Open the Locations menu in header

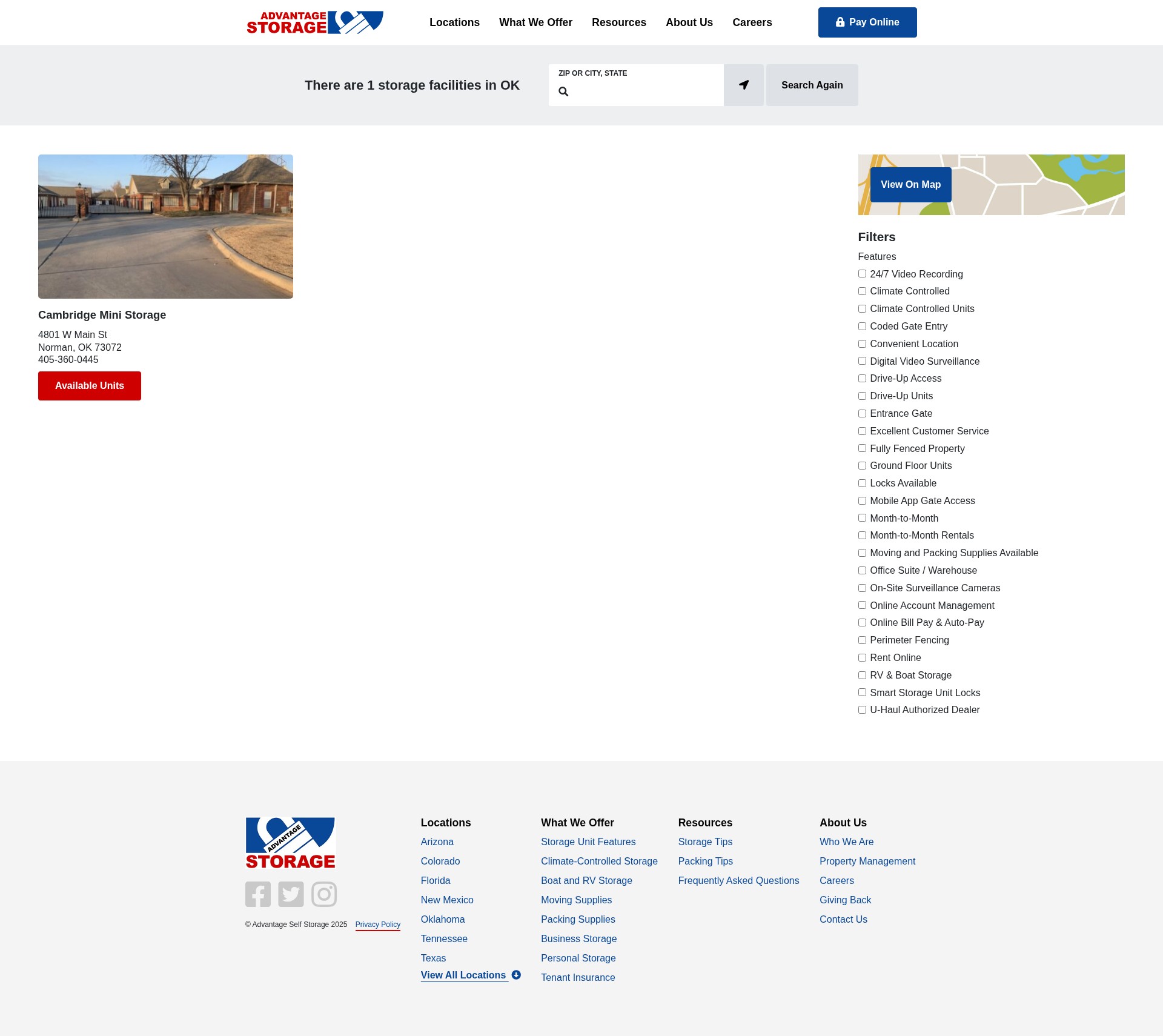coord(454,22)
